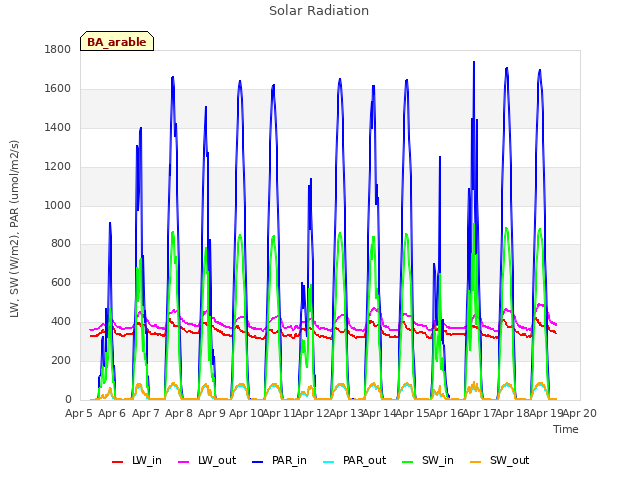Screen dimensions: 640x480
Task: Click the Apr 13 PAR_in peak
Action: click(x=340, y=79)
